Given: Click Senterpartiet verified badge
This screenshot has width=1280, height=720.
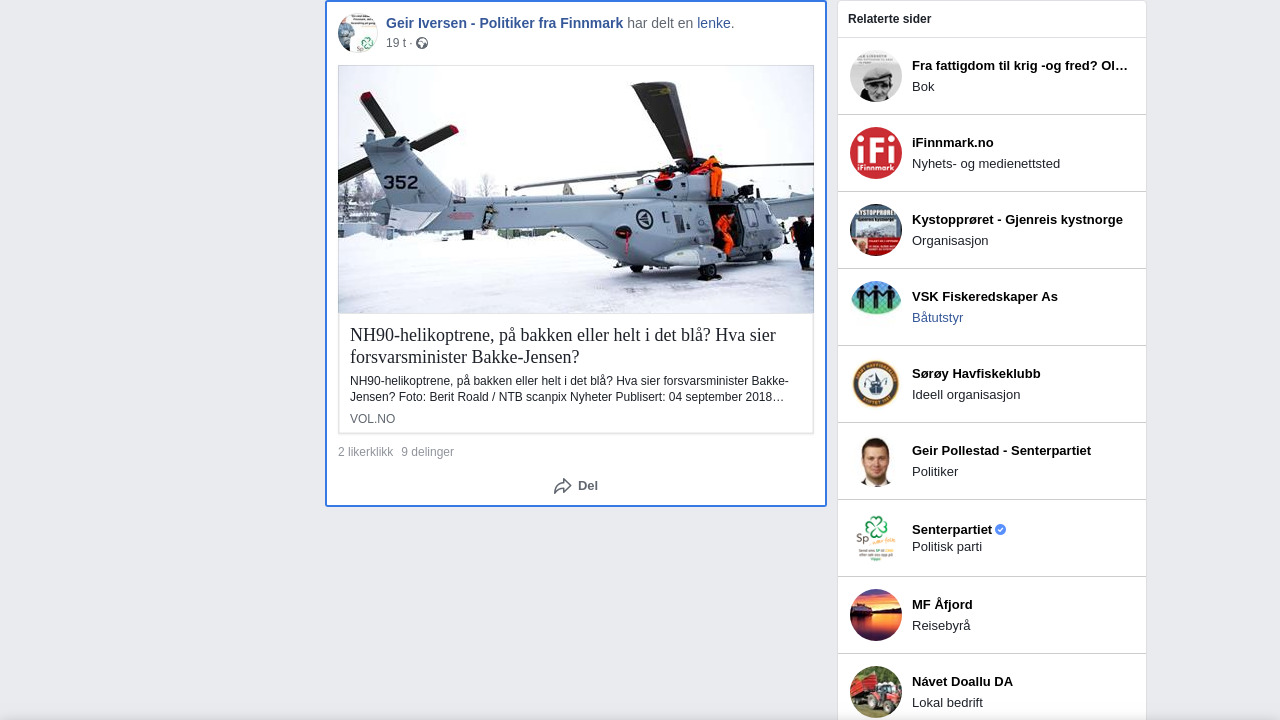Looking at the screenshot, I should [1001, 529].
